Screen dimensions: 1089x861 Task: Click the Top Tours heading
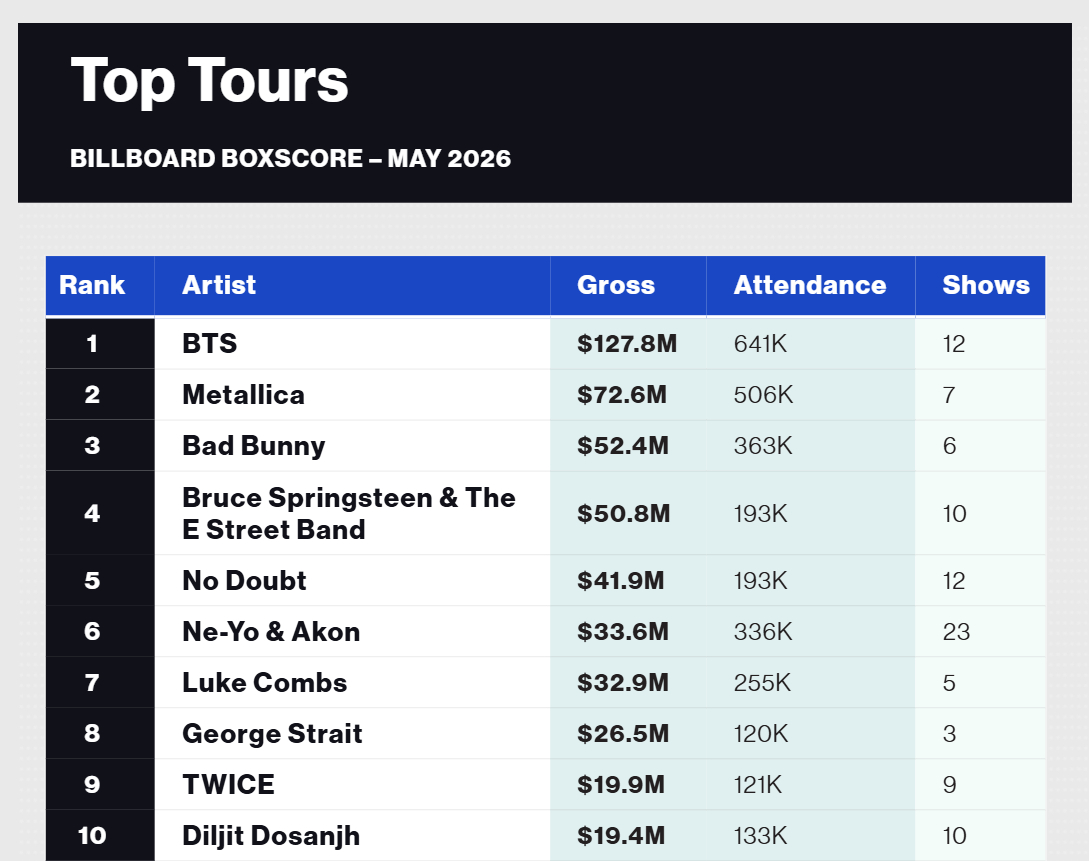tap(209, 81)
